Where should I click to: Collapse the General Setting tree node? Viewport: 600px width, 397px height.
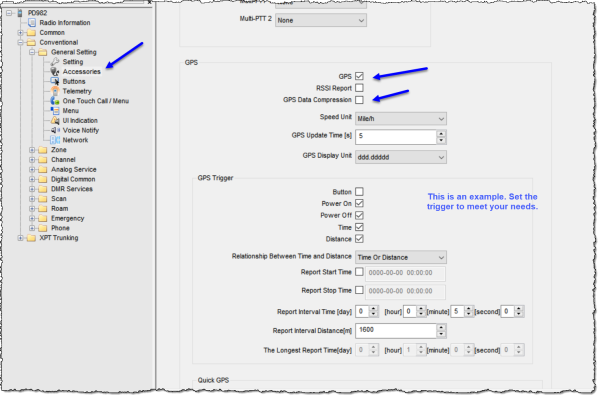tap(32, 52)
